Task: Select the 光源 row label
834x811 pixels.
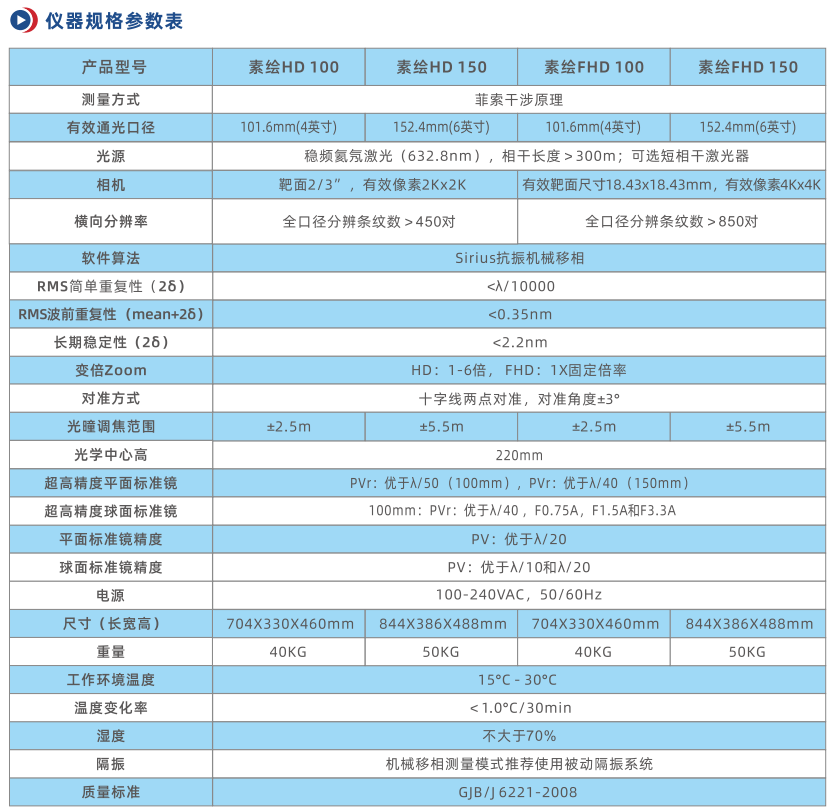Action: pos(111,156)
